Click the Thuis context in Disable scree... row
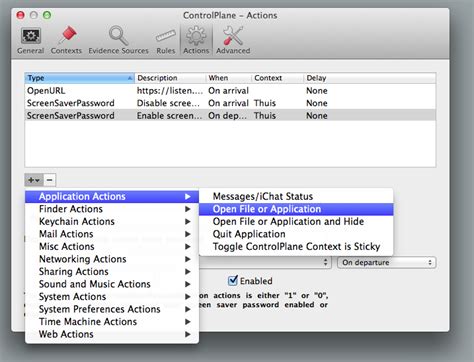This screenshot has height=362, width=474. [x=265, y=103]
